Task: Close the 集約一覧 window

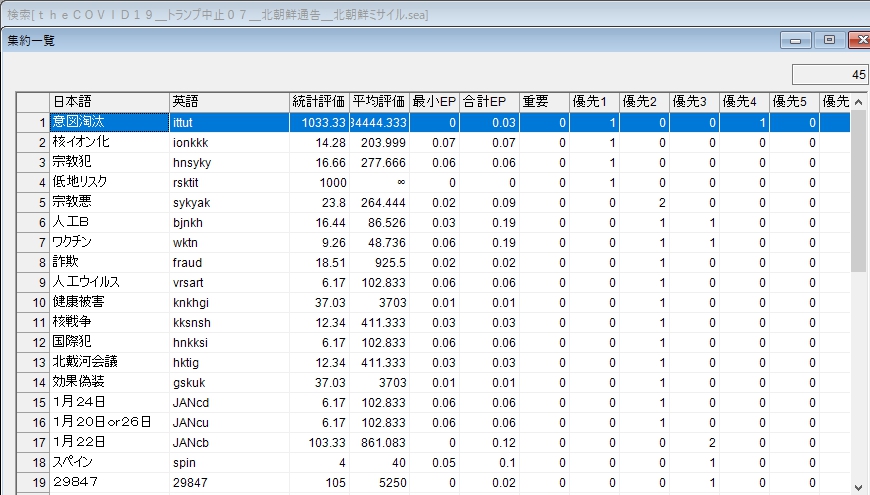Action: click(x=859, y=40)
